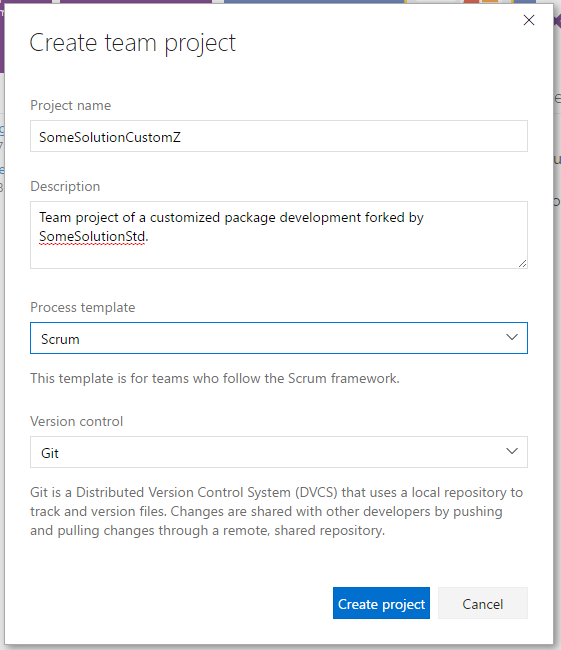Click the Scrum framework help text
Viewport: 561px width, 650px height.
[x=215, y=378]
